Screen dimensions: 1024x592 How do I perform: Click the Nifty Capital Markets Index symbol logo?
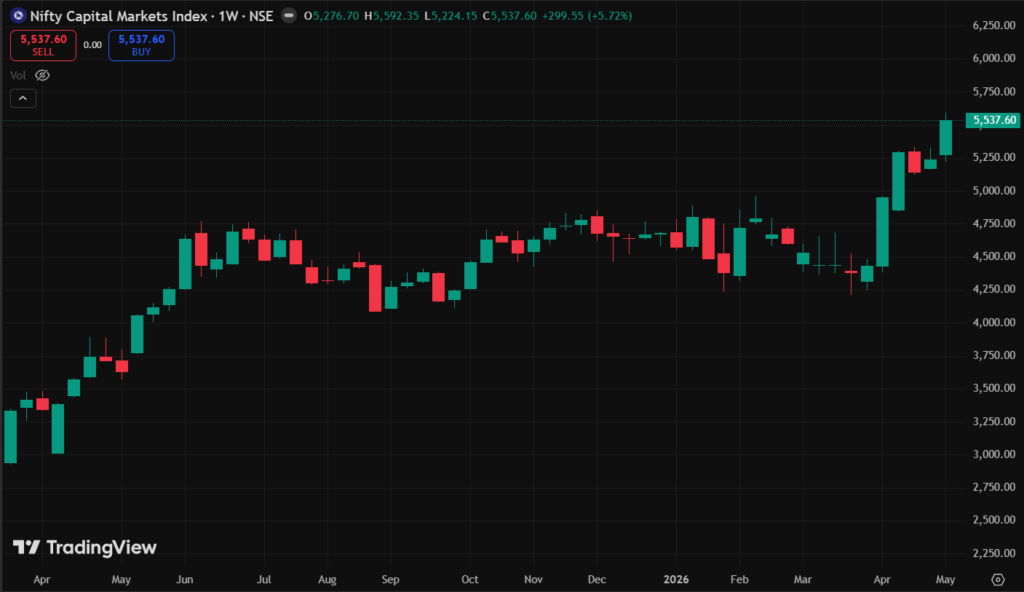(x=18, y=15)
